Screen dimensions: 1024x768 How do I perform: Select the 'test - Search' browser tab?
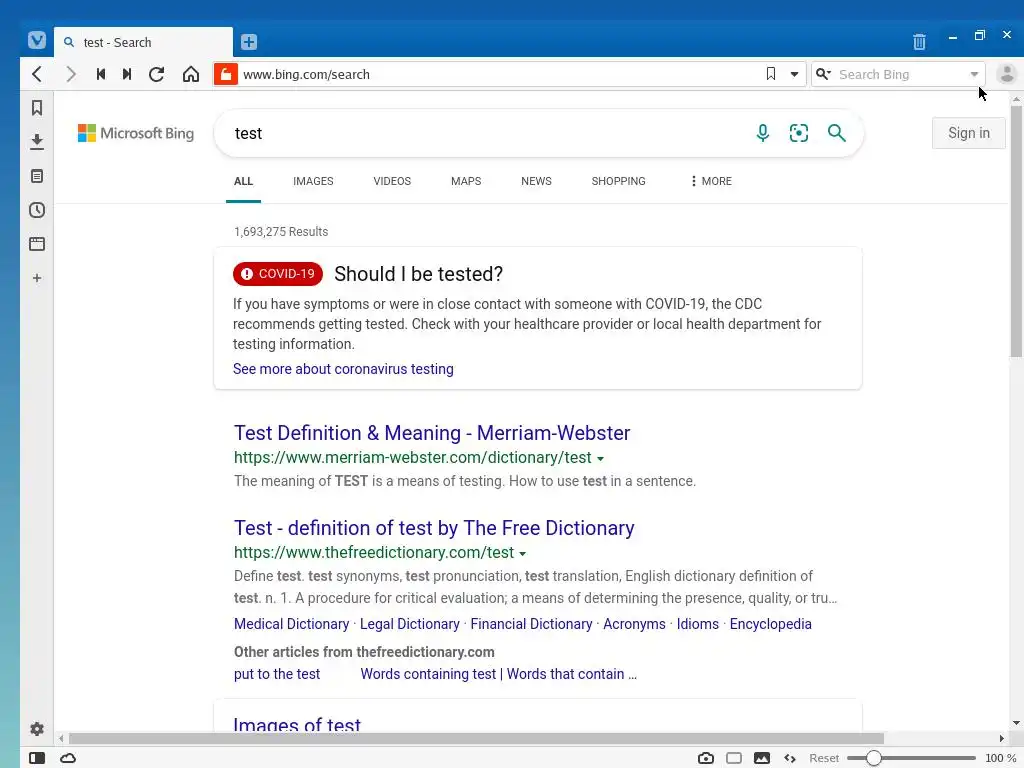(x=143, y=42)
